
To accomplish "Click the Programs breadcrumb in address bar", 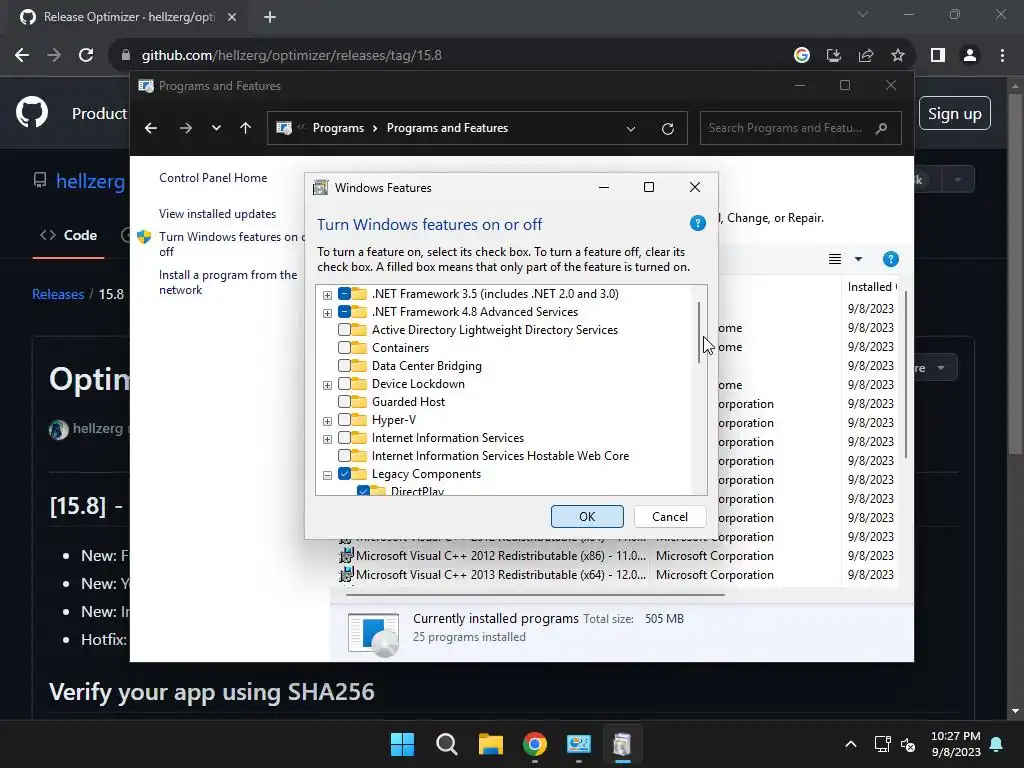I will point(338,128).
